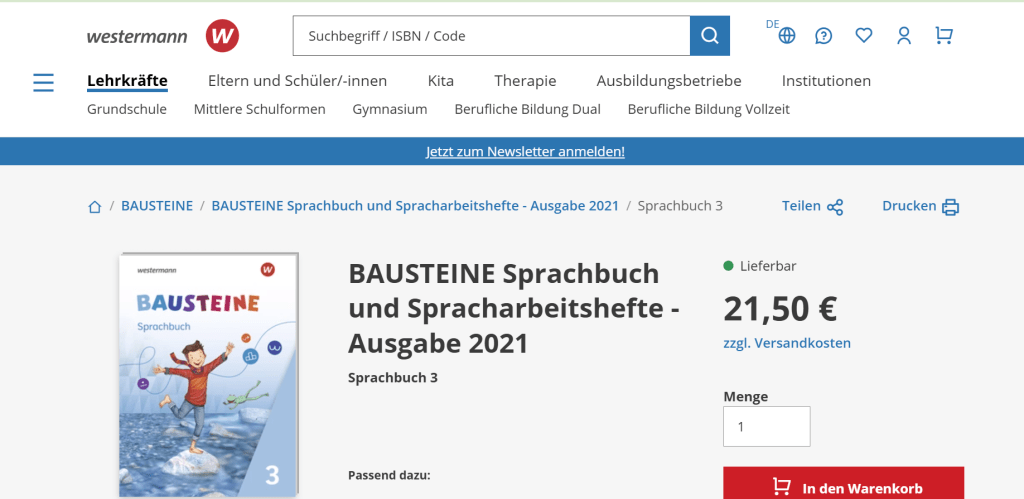Open the Gymnasium submenu

390,109
